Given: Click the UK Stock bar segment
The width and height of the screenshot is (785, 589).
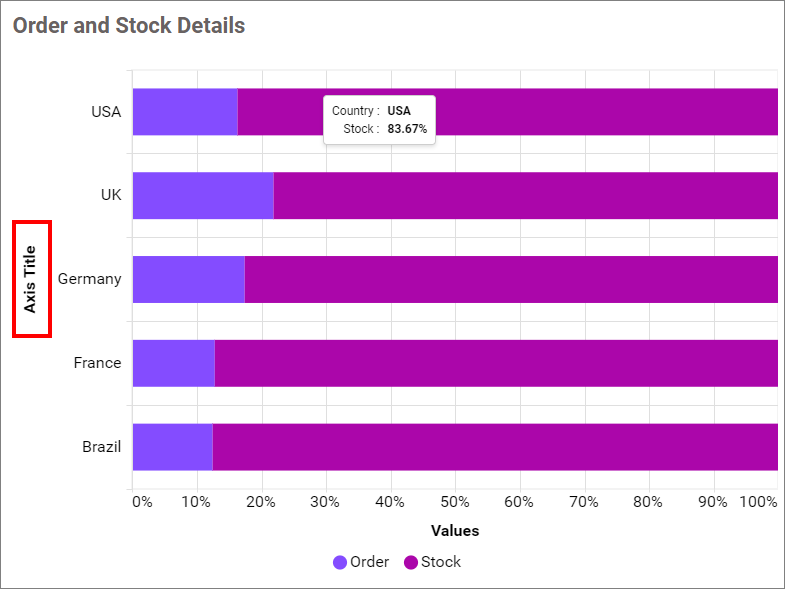Looking at the screenshot, I should click(x=525, y=196).
